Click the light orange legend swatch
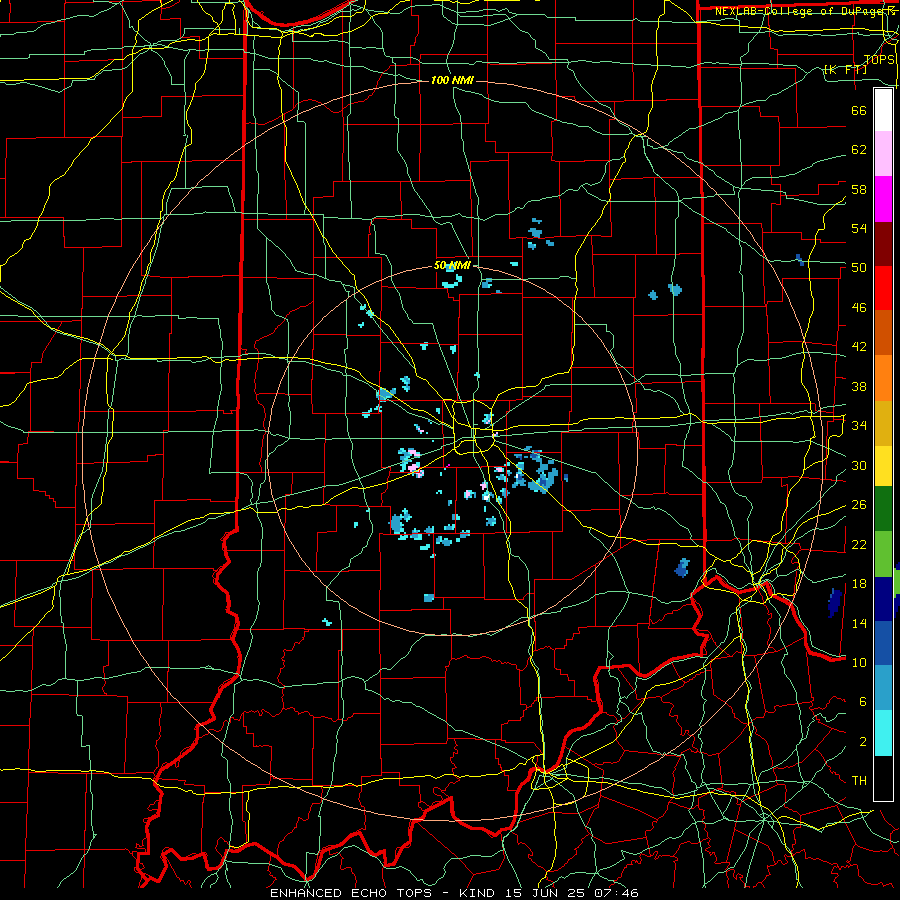The width and height of the screenshot is (900, 900). coord(883,378)
